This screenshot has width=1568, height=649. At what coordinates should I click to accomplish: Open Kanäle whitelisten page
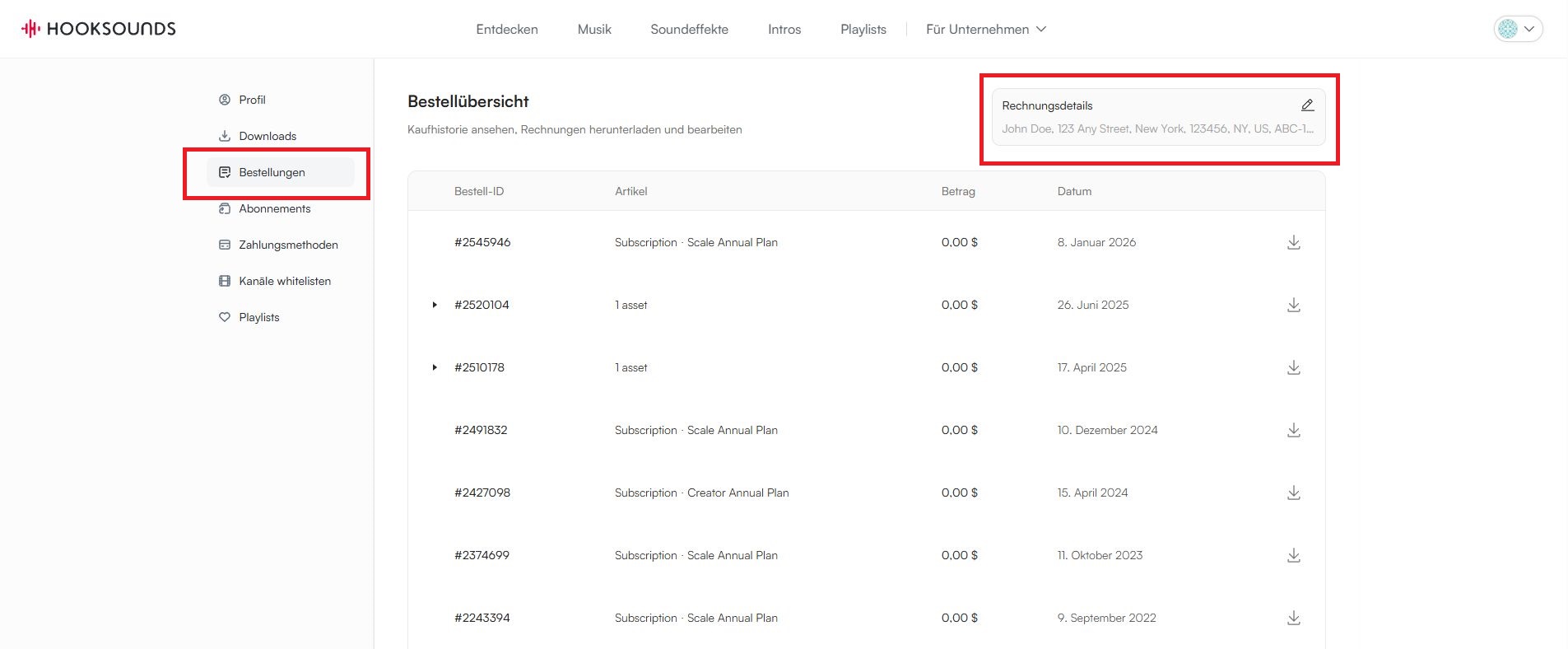tap(284, 281)
